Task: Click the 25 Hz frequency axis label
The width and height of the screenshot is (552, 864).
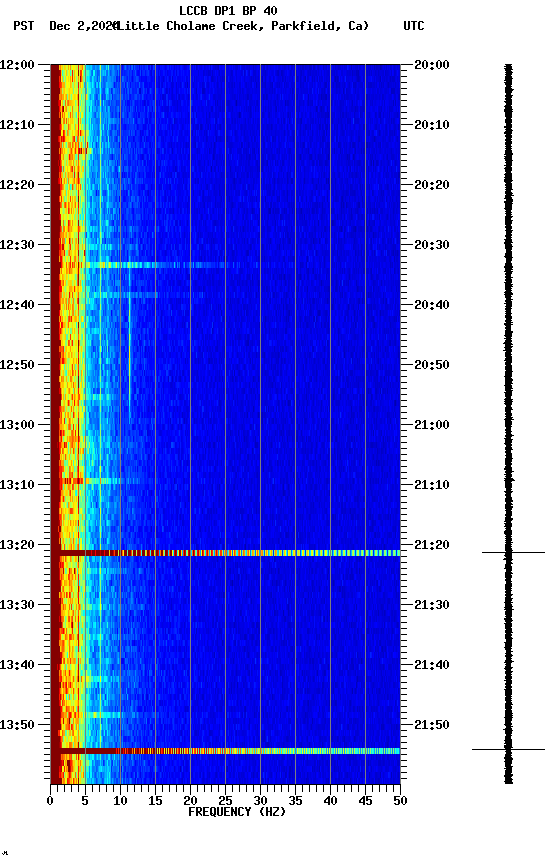Action: [225, 801]
